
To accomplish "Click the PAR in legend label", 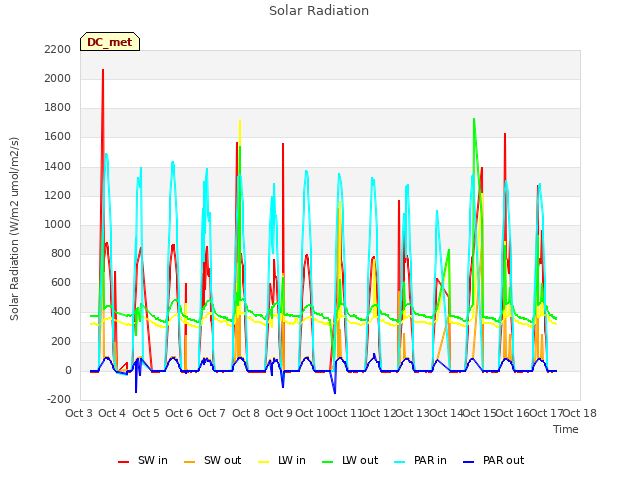I will point(430,460).
